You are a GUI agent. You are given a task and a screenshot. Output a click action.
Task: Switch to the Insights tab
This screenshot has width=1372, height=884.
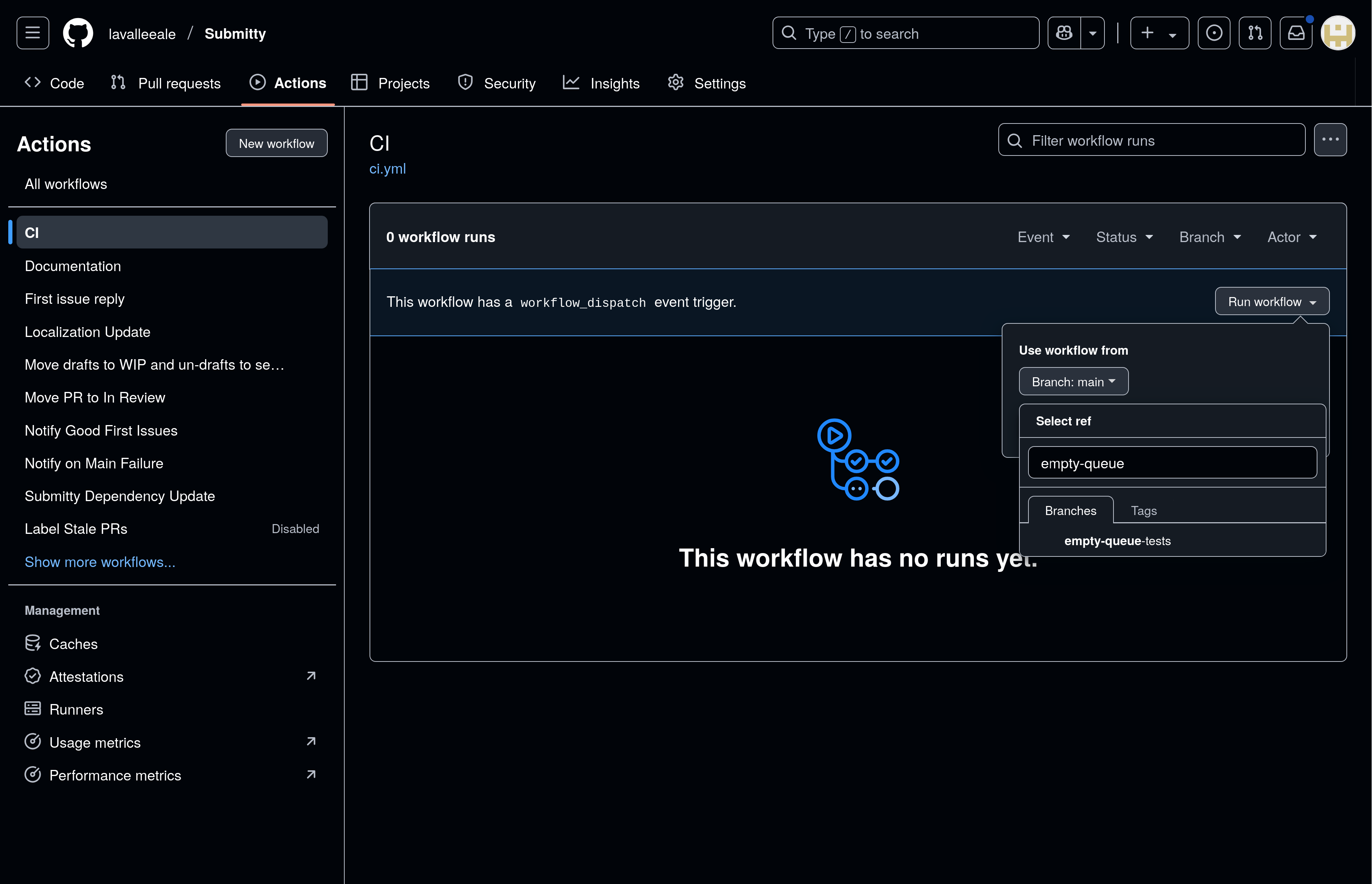[601, 83]
